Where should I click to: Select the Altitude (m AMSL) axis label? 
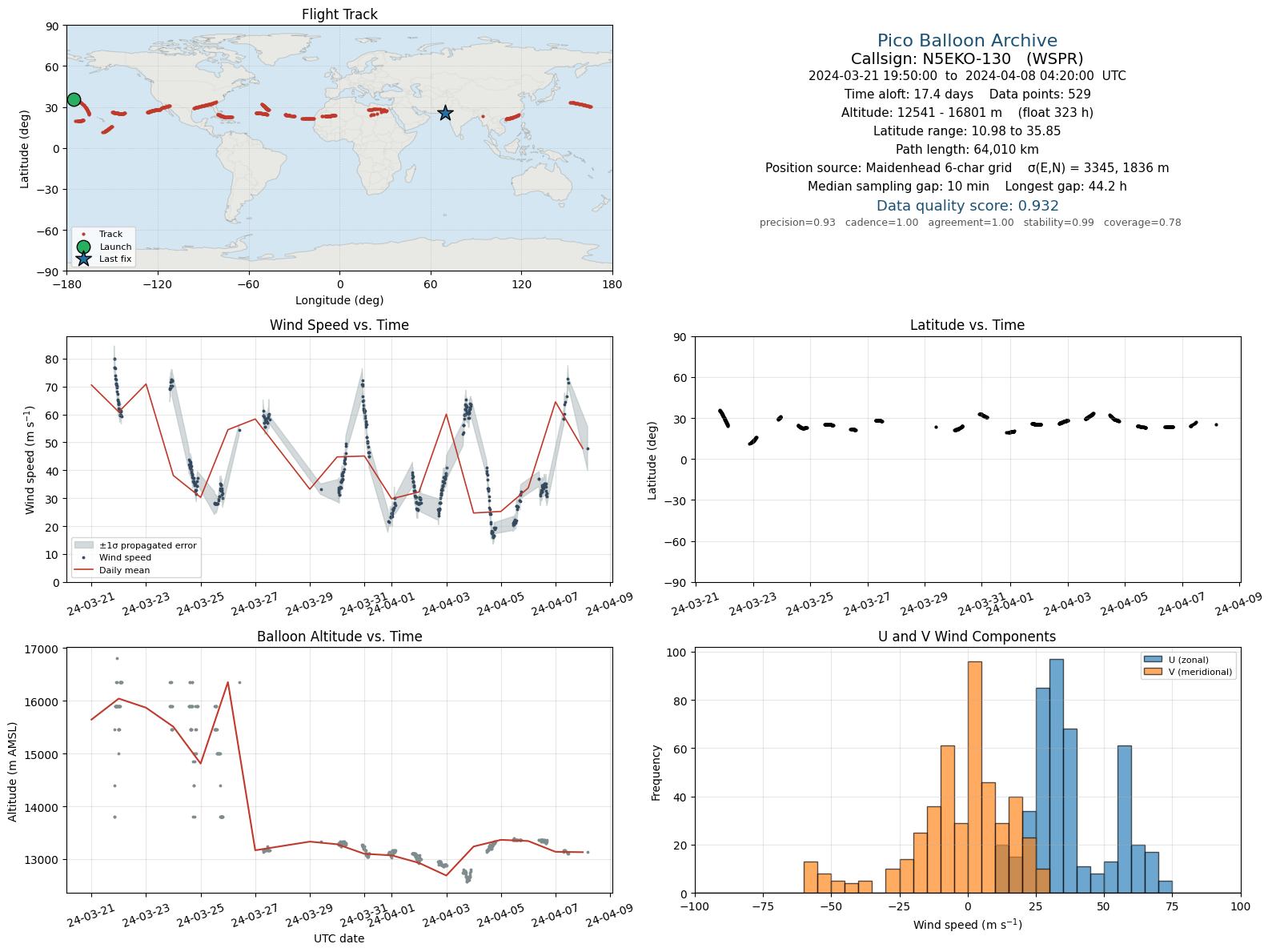click(x=12, y=772)
